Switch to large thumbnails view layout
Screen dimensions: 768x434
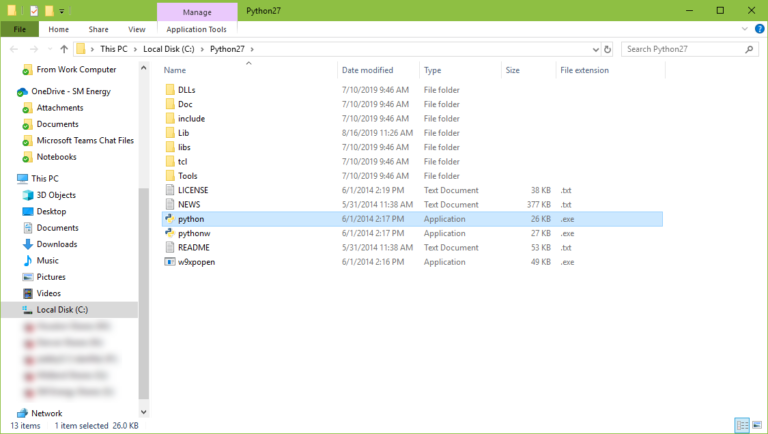click(756, 425)
